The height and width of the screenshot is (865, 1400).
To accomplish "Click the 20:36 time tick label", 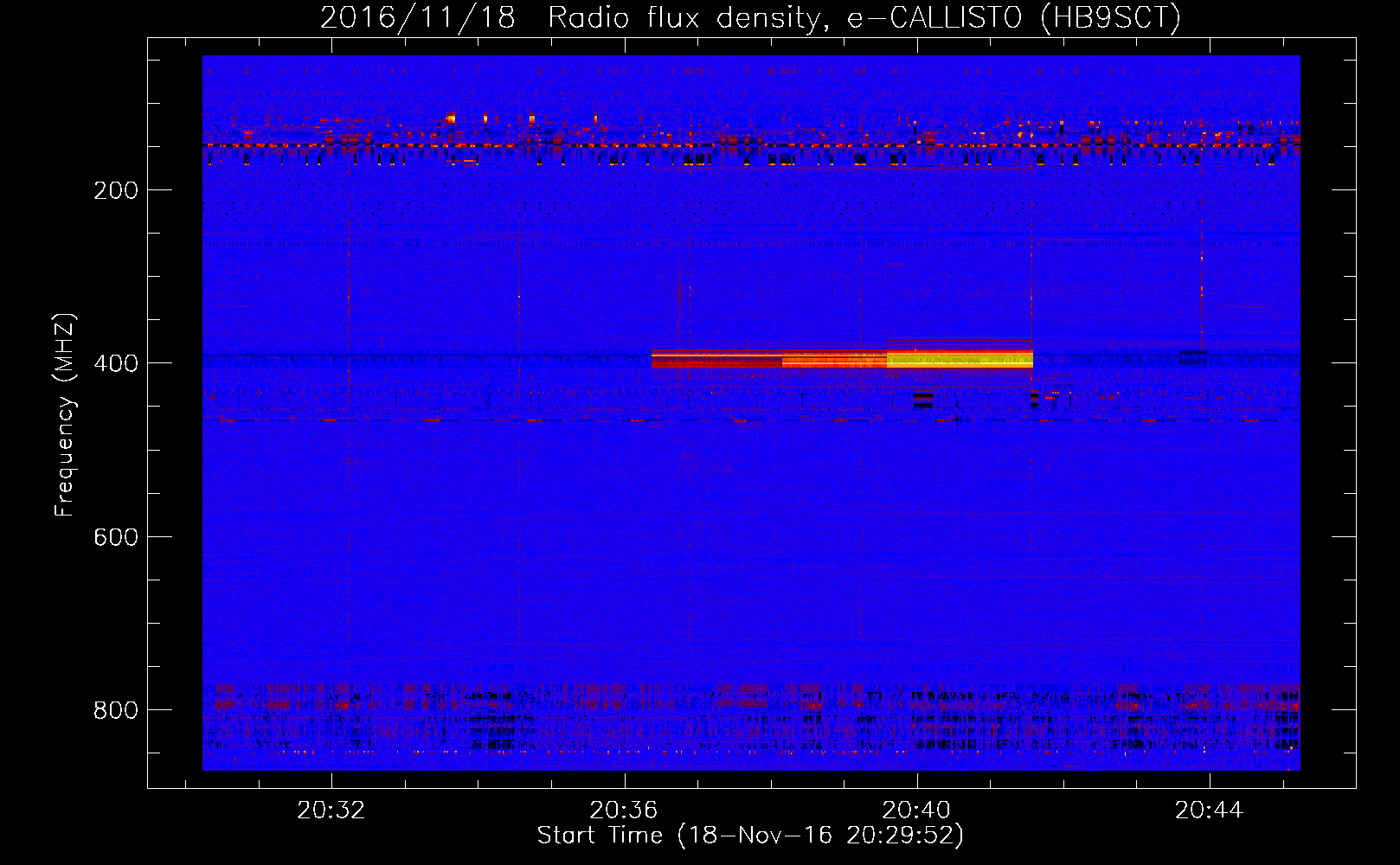I will point(624,810).
